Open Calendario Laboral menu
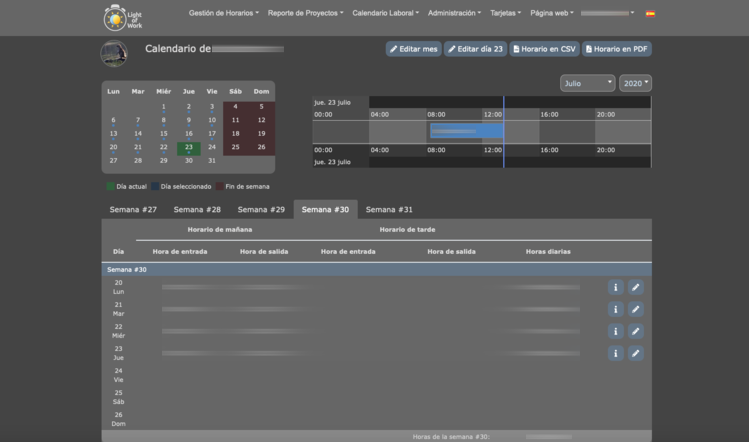 tap(385, 13)
